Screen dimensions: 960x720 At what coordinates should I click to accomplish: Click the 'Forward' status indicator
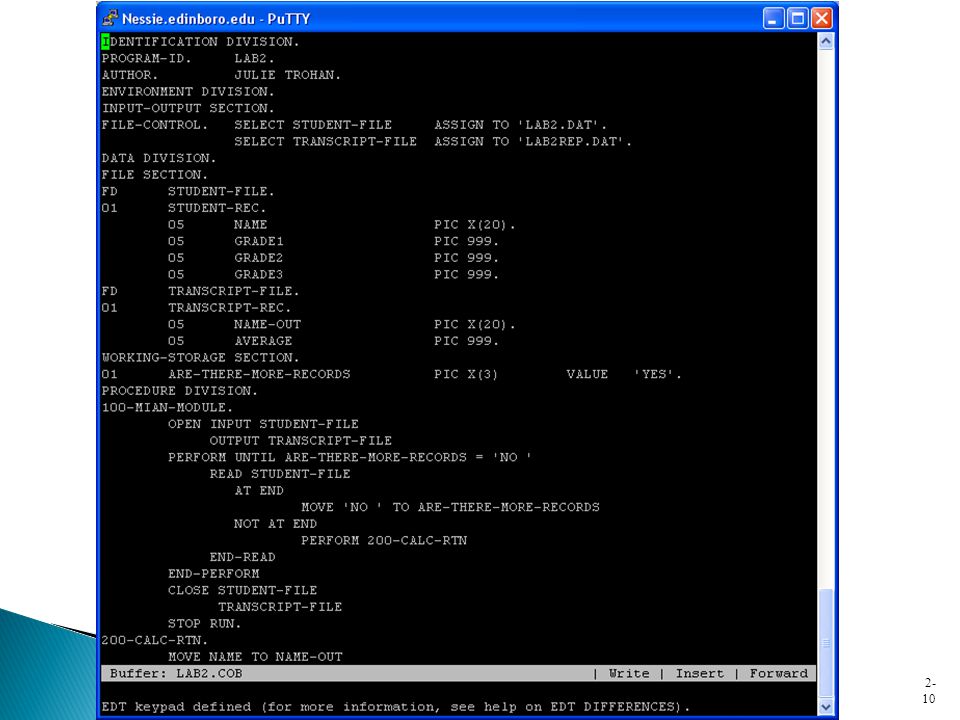[779, 673]
